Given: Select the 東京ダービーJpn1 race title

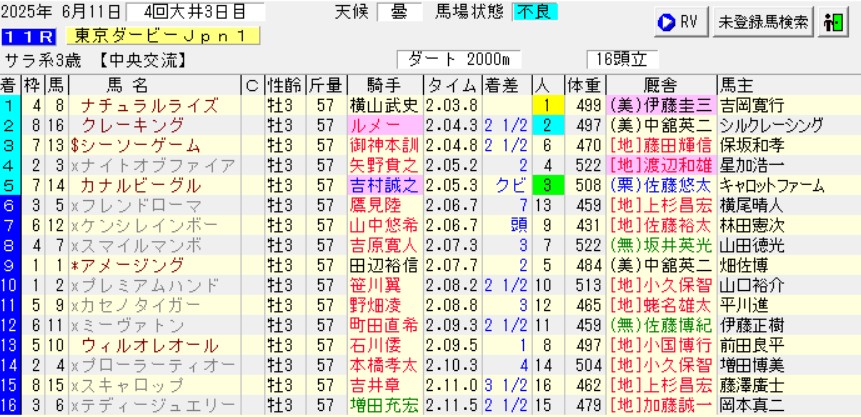Looking at the screenshot, I should pyautogui.click(x=160, y=36).
